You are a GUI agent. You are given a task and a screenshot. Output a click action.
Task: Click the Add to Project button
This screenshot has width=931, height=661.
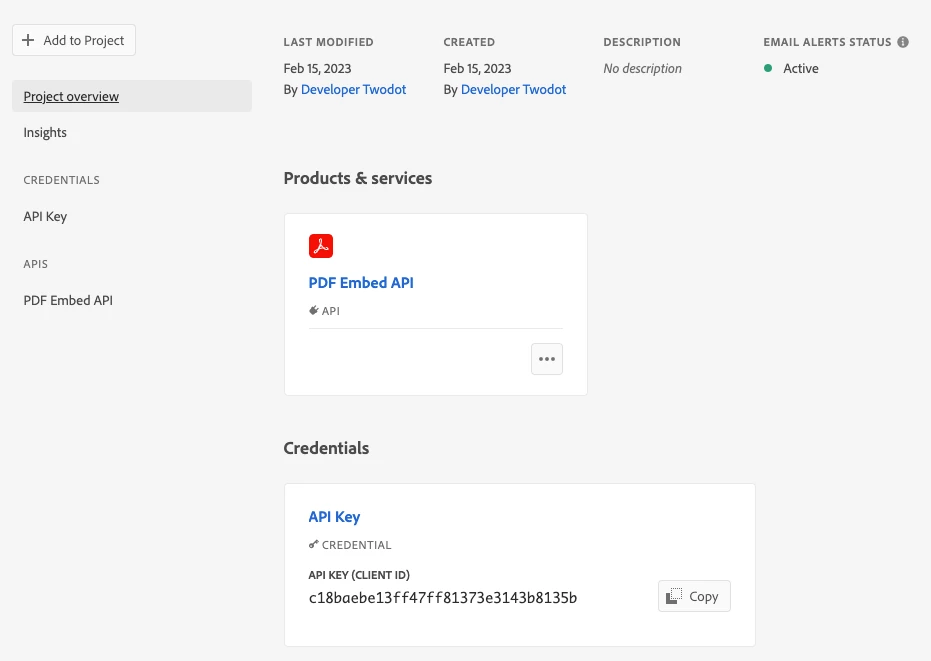(74, 40)
